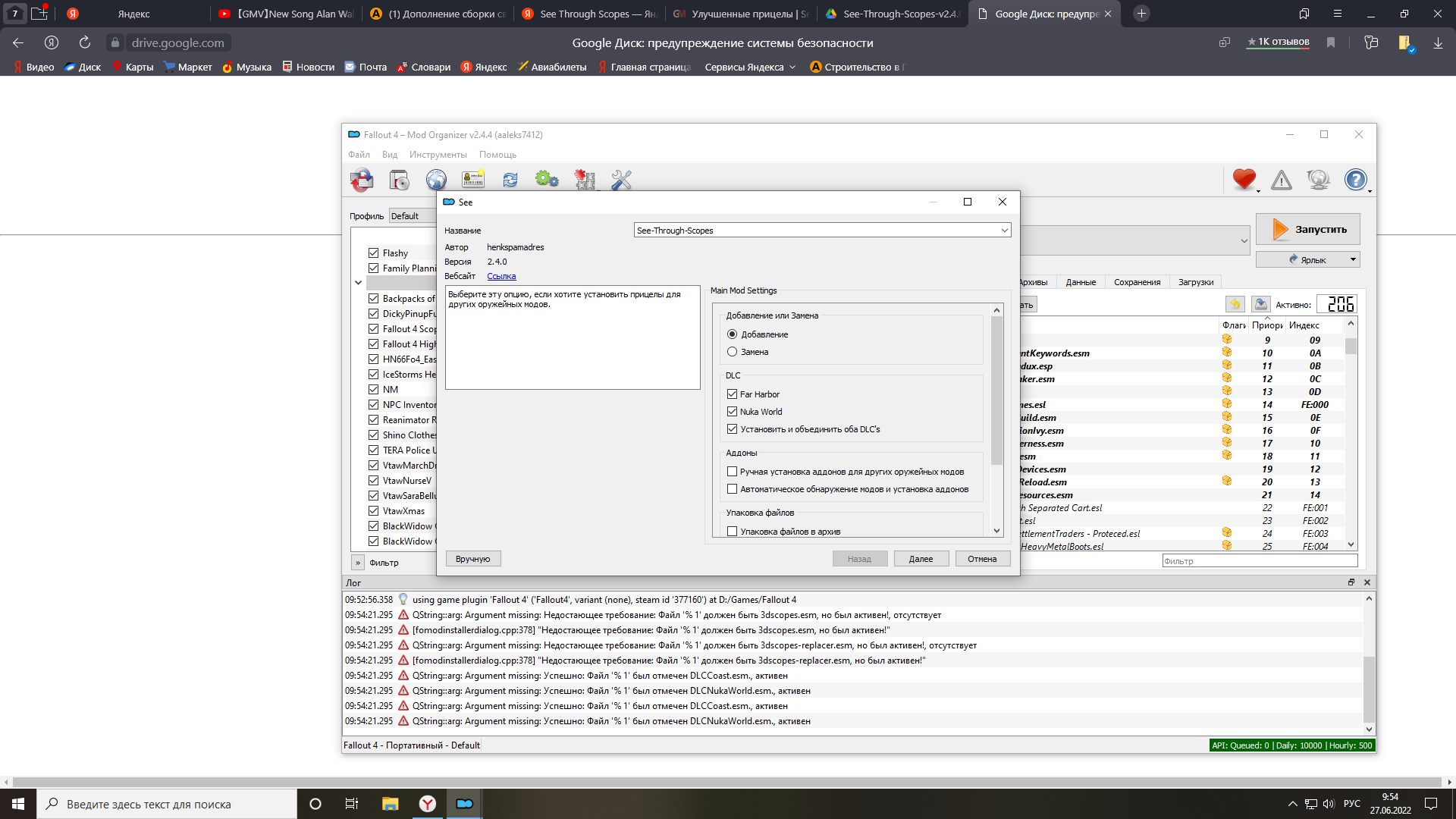Open the Инструменты menu
This screenshot has width=1456, height=819.
(x=438, y=155)
